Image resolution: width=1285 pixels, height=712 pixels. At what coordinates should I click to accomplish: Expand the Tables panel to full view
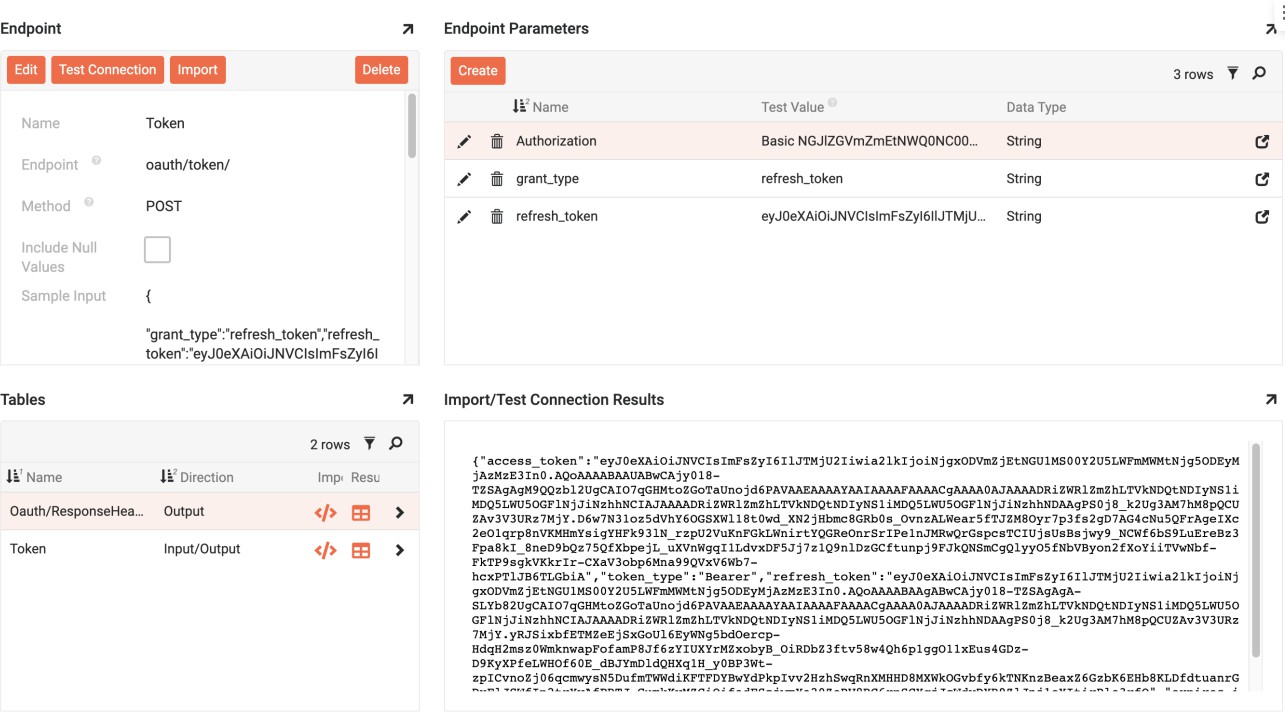click(x=407, y=400)
